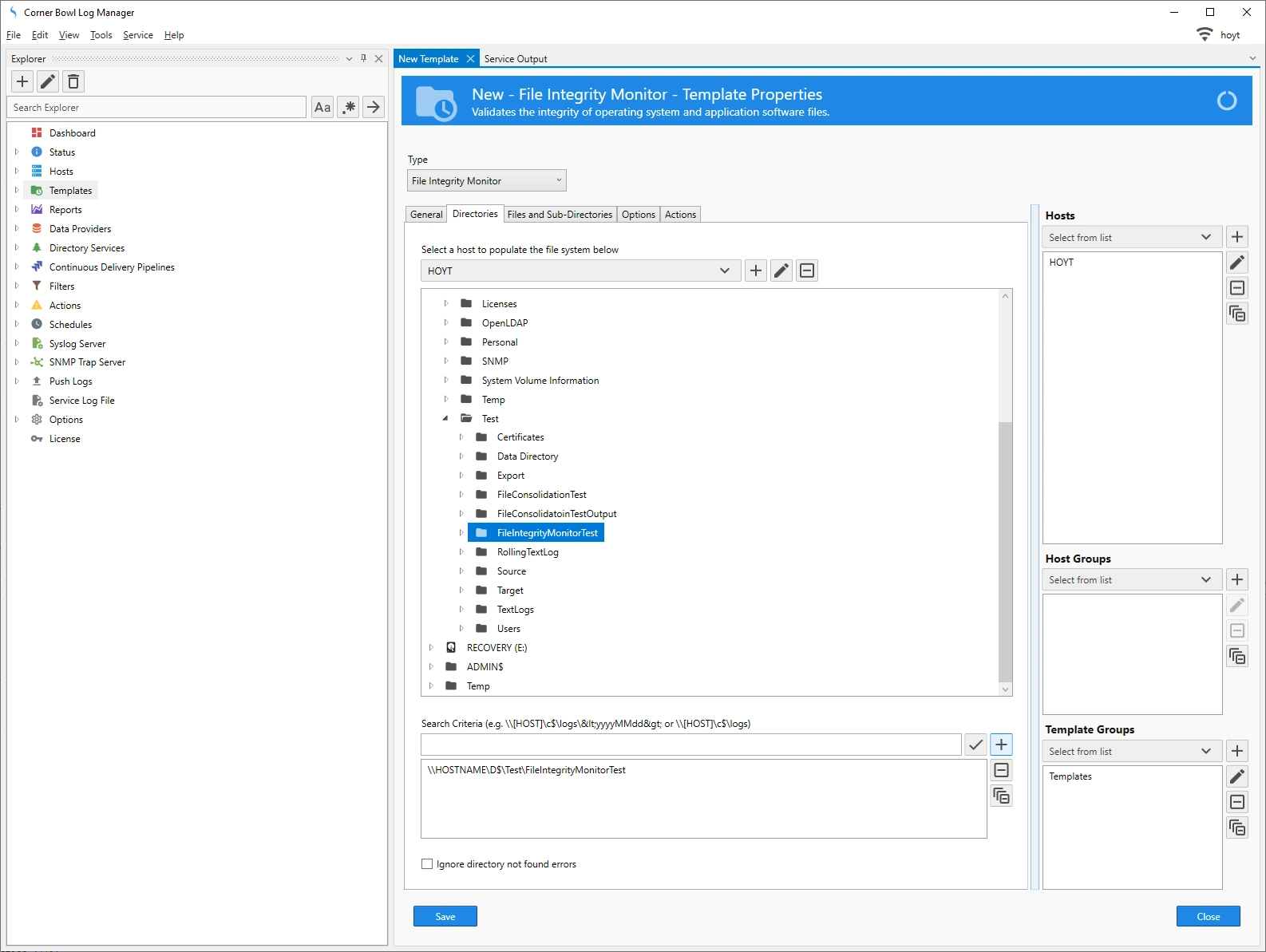Screen dimensions: 1266x952
Task: Click the Explorer delete trash icon
Action: 73,81
